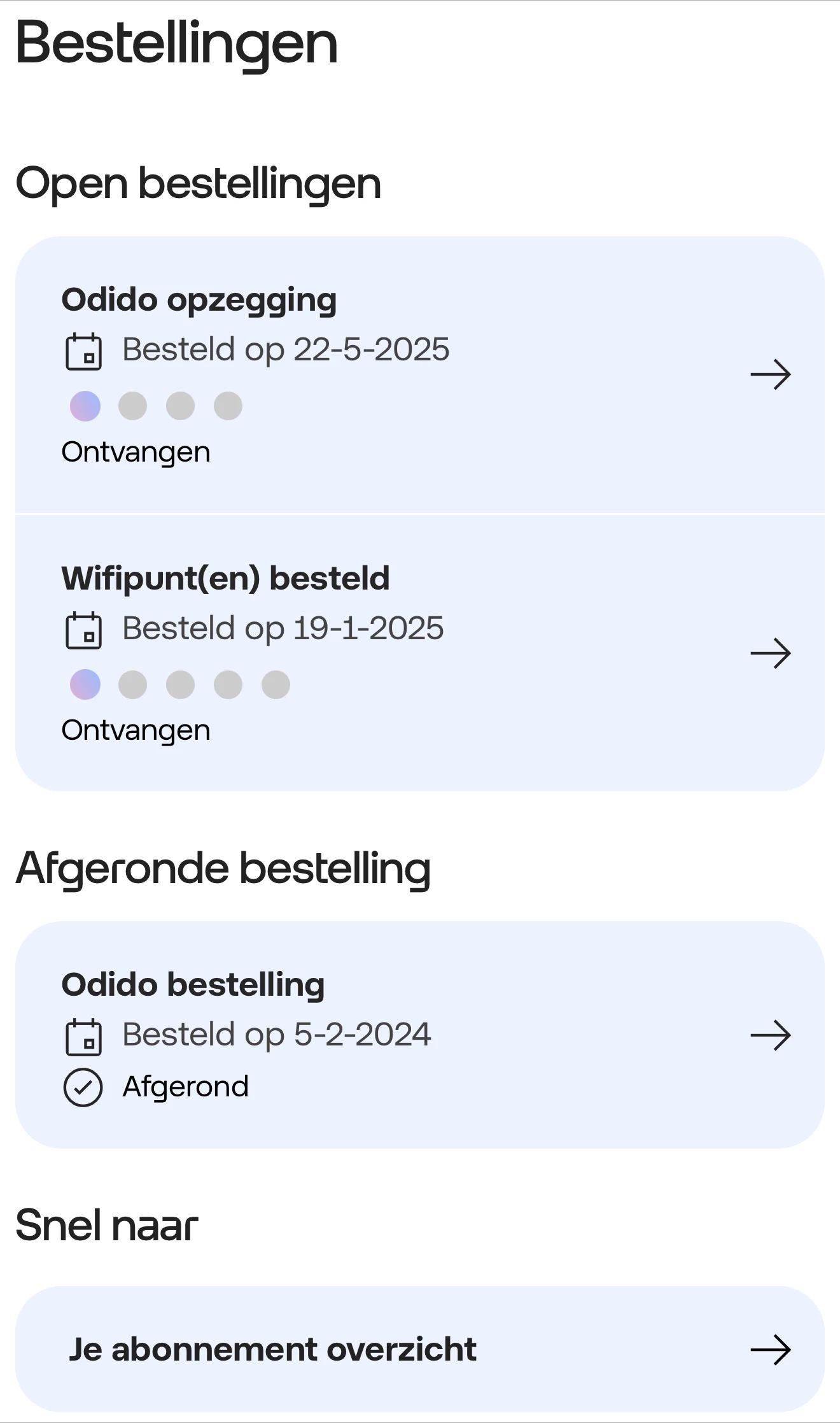840x1423 pixels.
Task: Click calendar icon next to Besteld op 5-2-2024
Action: [83, 1037]
